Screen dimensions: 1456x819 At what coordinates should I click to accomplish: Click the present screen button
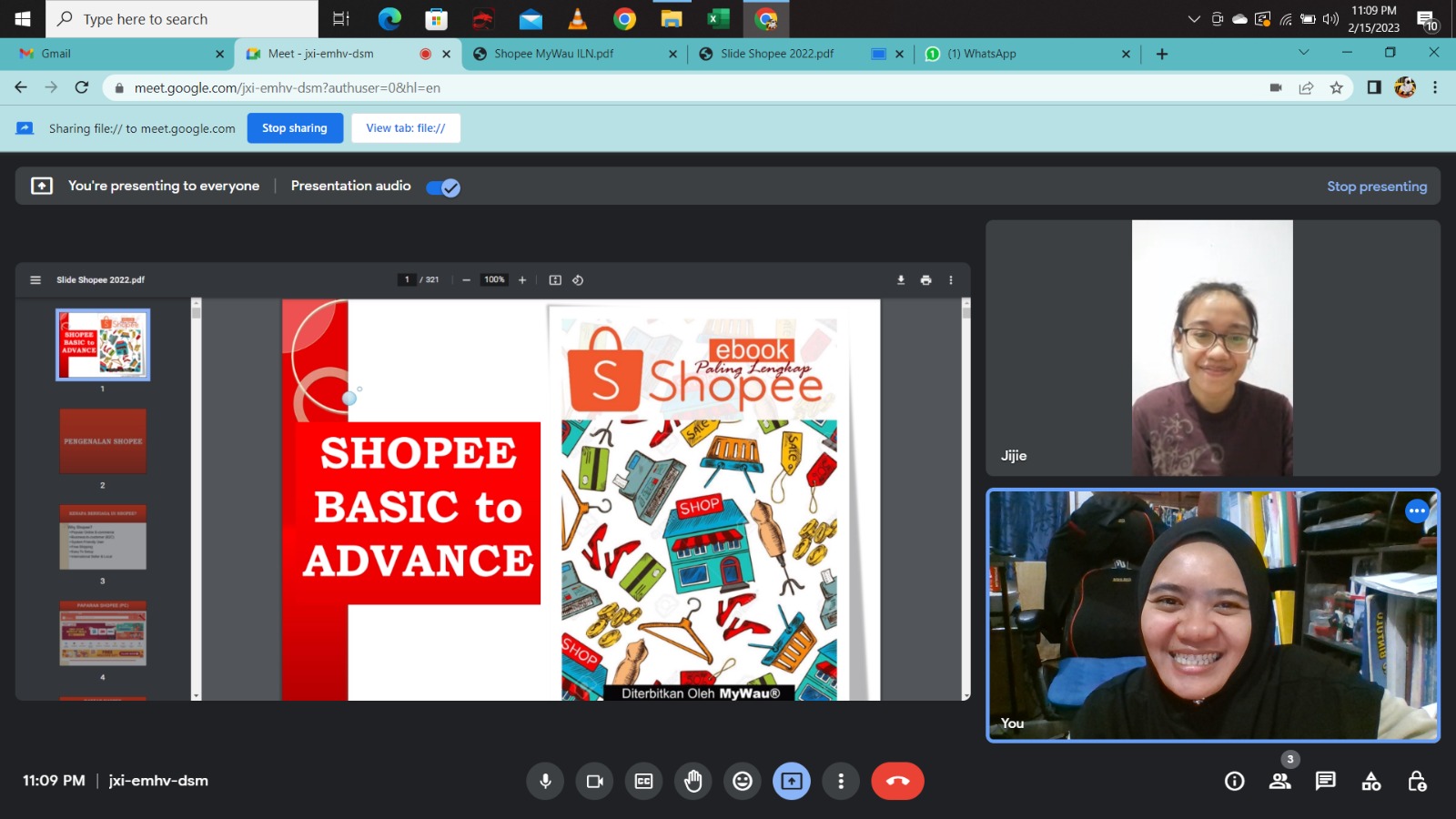[x=792, y=781]
